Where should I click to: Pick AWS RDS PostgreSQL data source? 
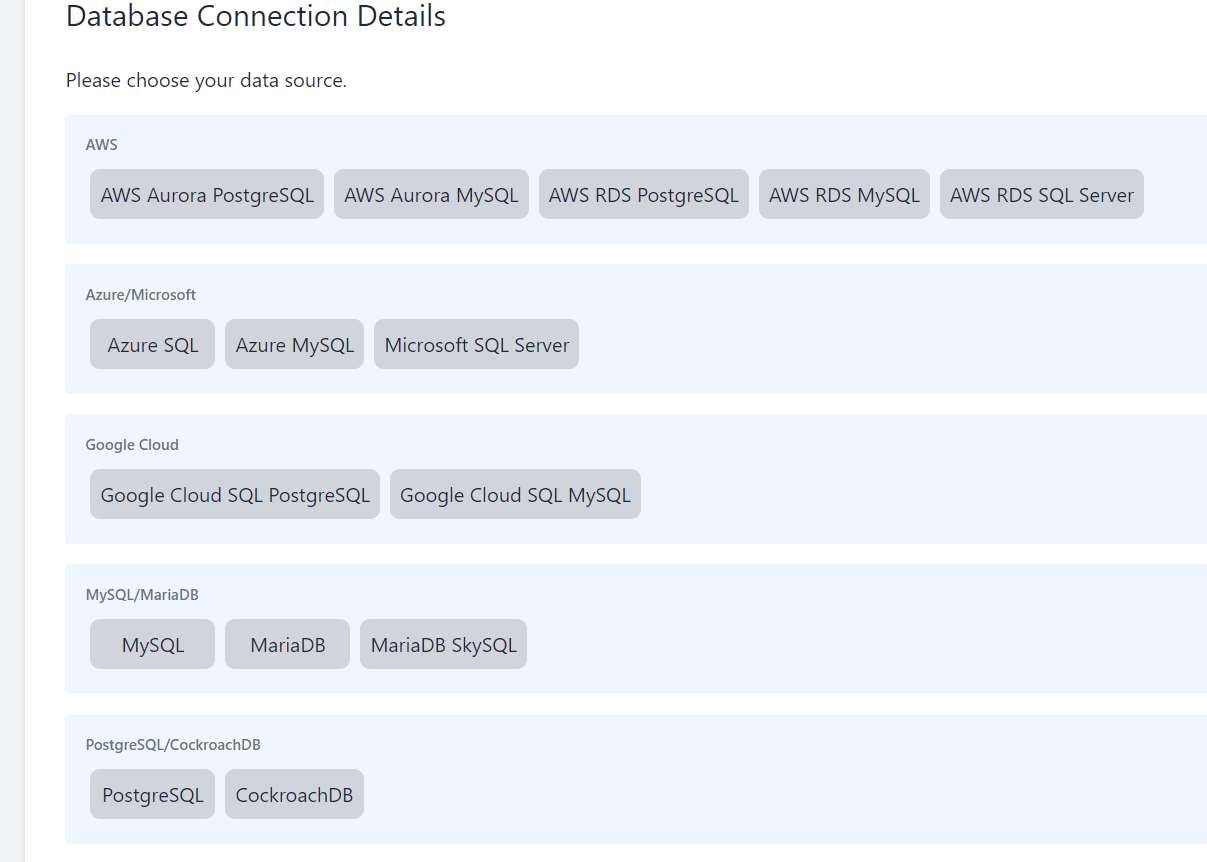tap(644, 194)
